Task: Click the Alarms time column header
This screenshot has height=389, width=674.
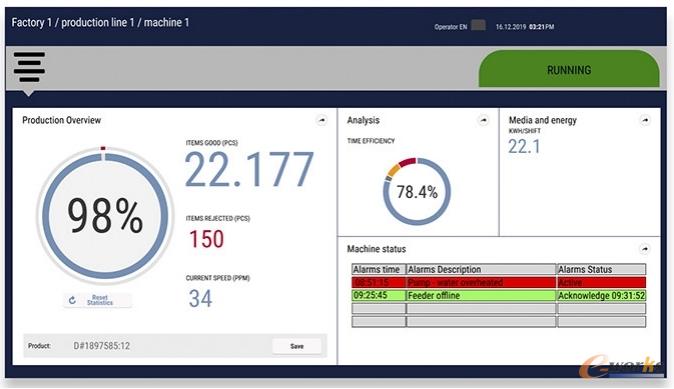Action: (379, 270)
